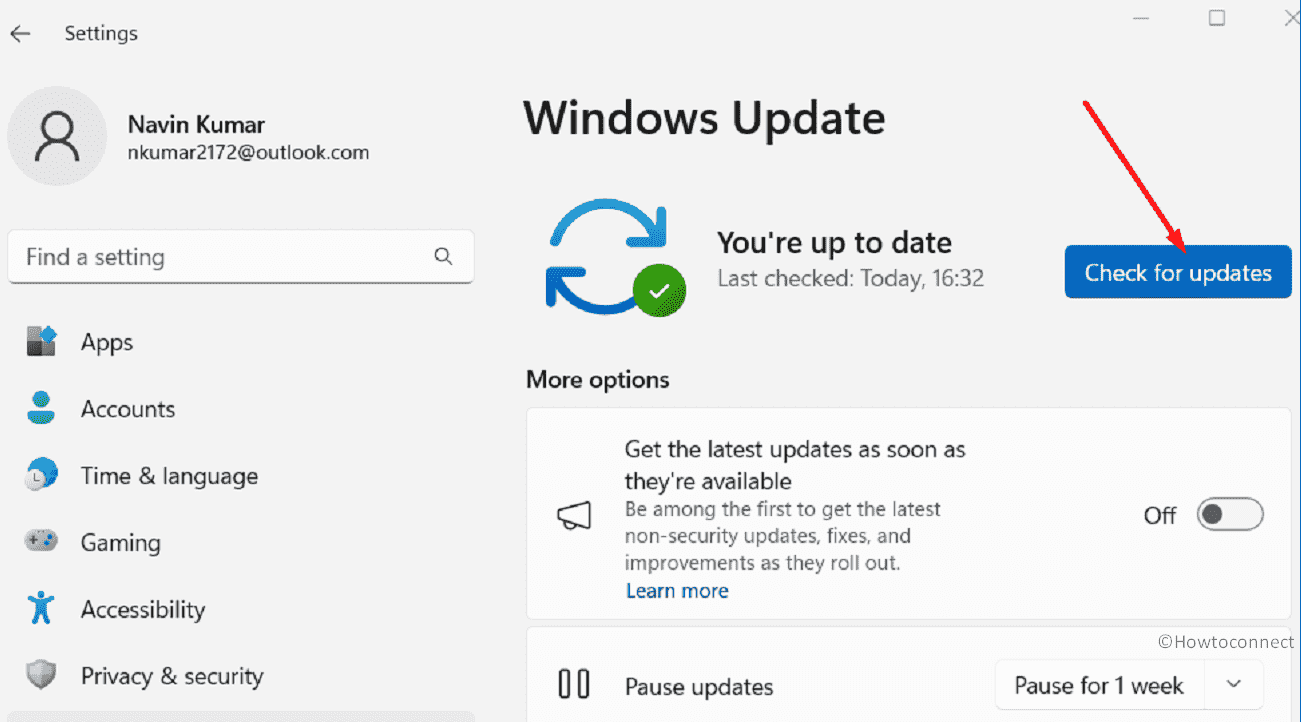Click the Navin Kumar account name
This screenshot has height=722, width=1301.
click(196, 125)
